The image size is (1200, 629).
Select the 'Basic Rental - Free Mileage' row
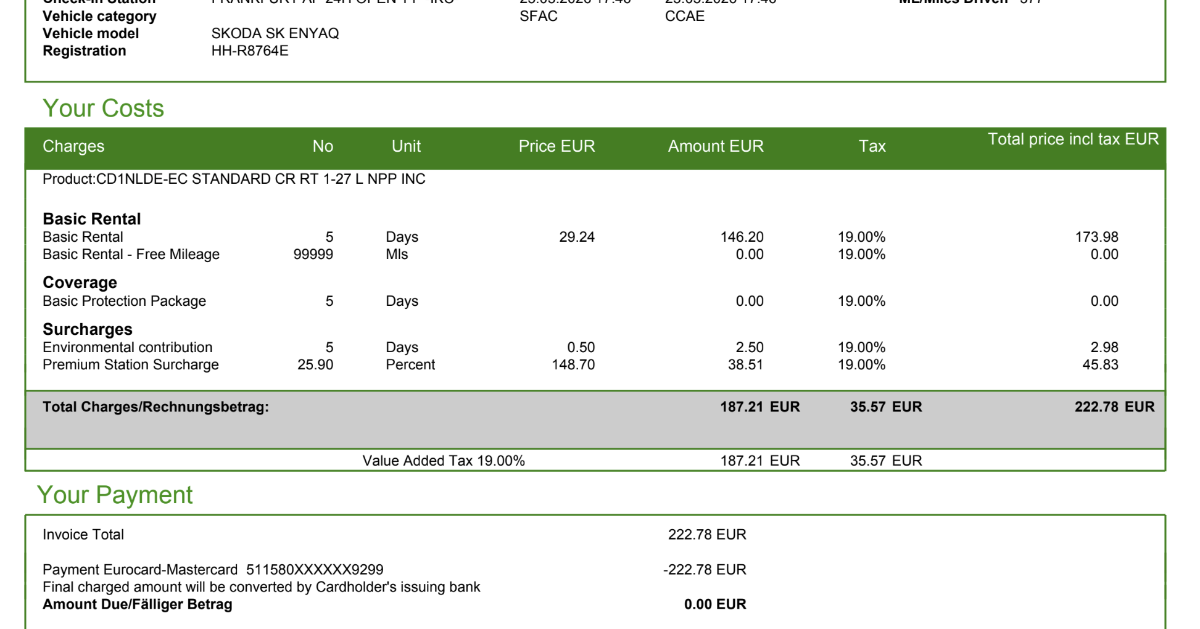[x=595, y=254]
